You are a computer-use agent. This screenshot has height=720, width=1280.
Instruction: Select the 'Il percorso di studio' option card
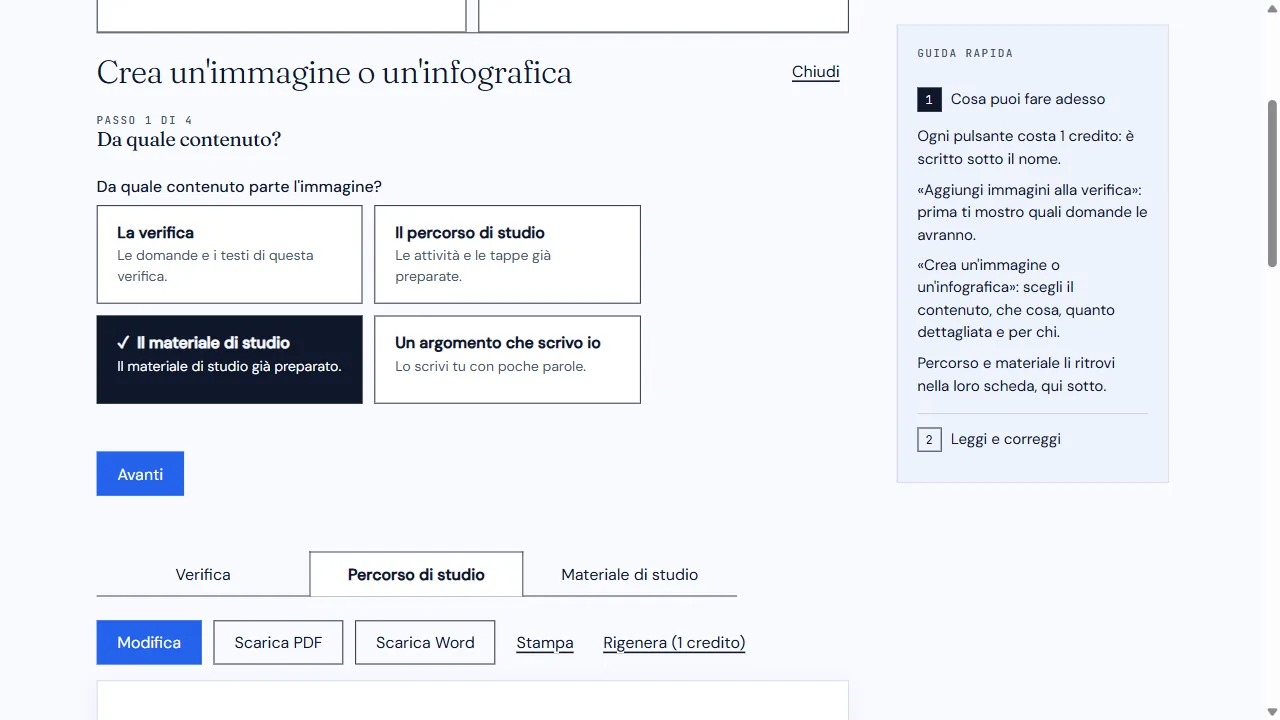[507, 254]
